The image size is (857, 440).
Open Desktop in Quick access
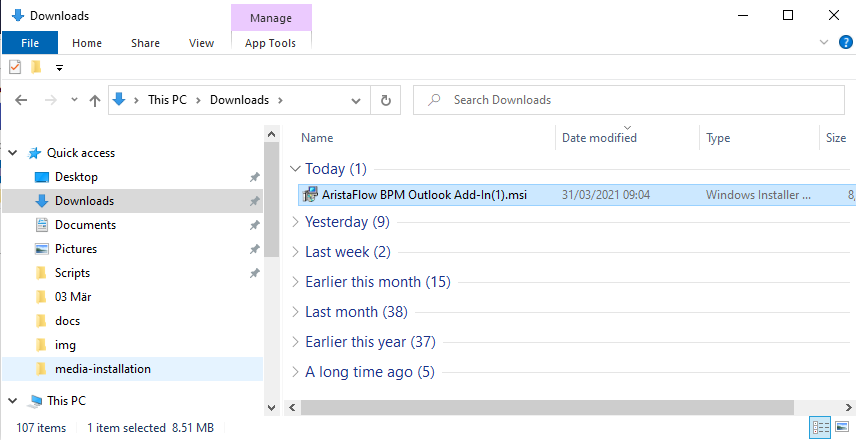tap(76, 177)
